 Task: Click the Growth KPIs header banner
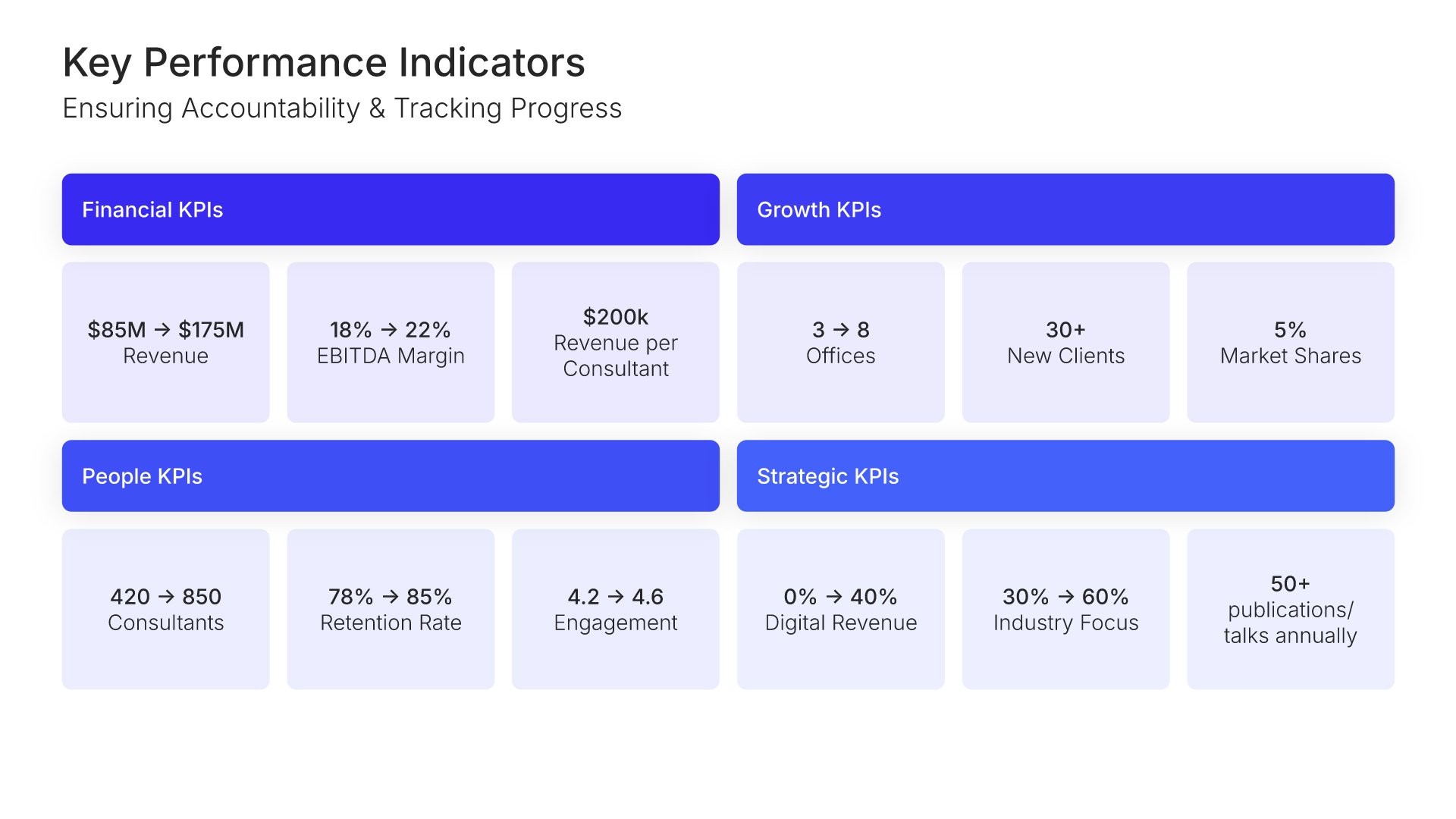[x=1065, y=209]
